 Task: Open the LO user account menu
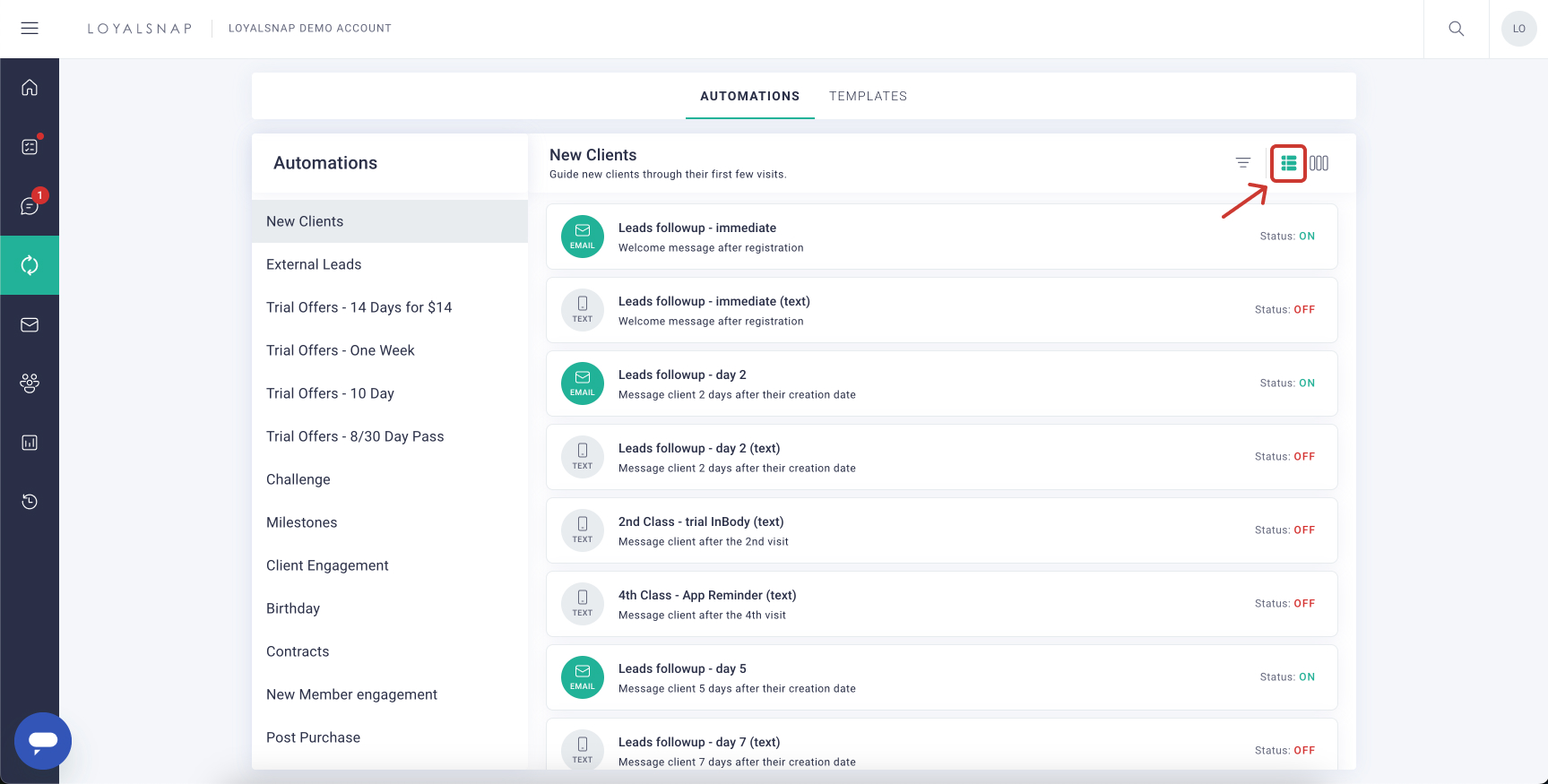click(x=1518, y=29)
